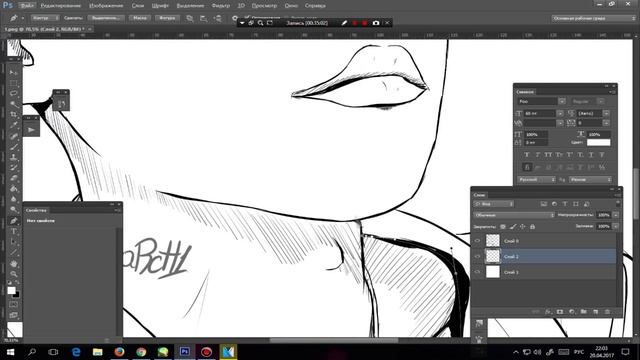This screenshot has width=640, height=360.
Task: Select the Clone Stamp tool
Action: (13, 157)
